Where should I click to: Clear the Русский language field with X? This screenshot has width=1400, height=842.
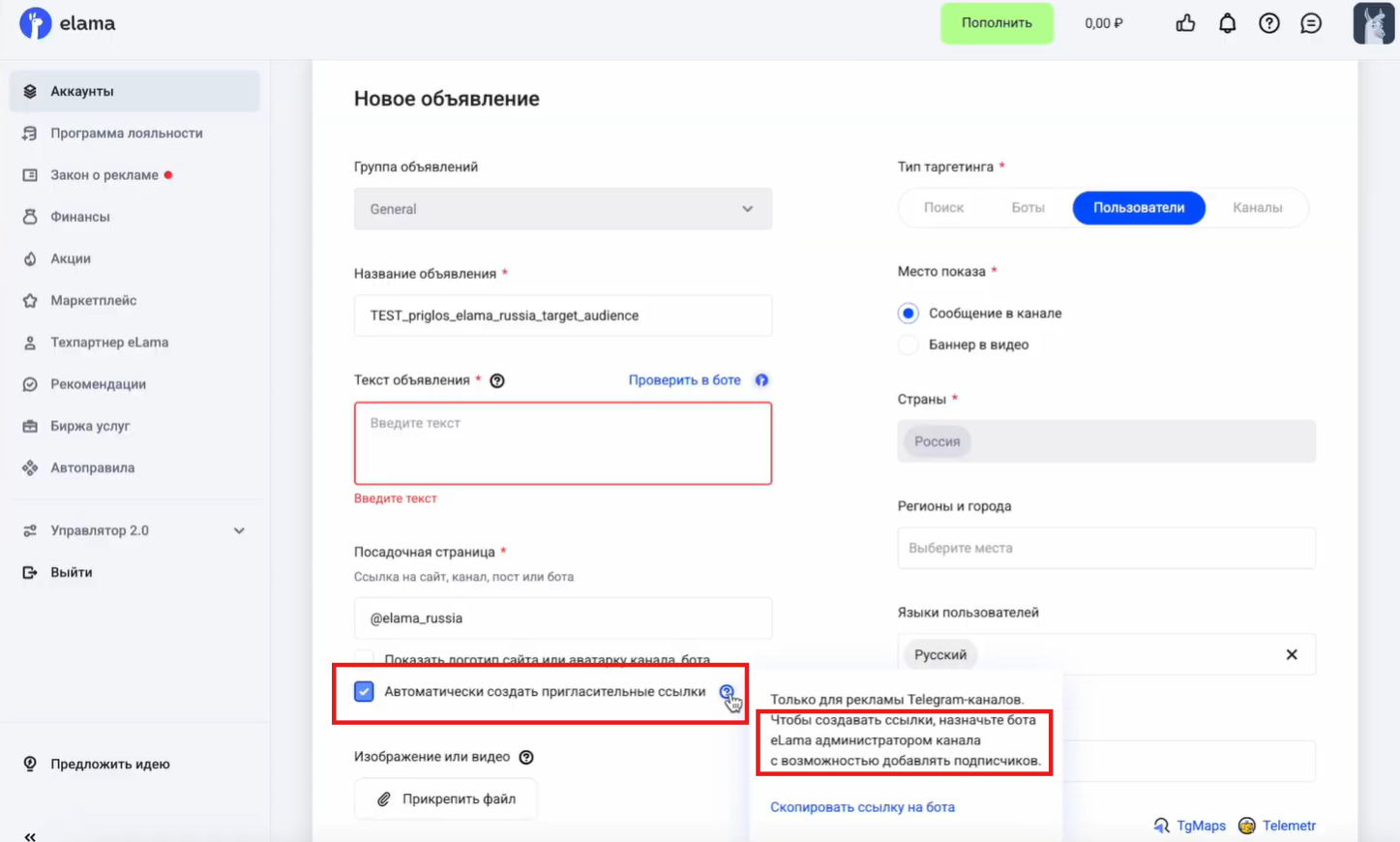pyautogui.click(x=1292, y=654)
